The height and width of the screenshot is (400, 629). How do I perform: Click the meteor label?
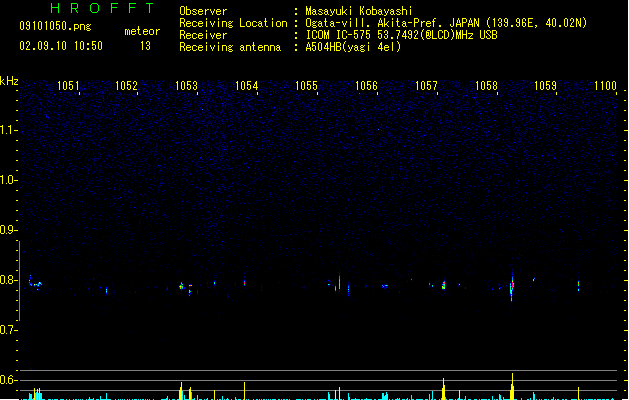pos(142,31)
